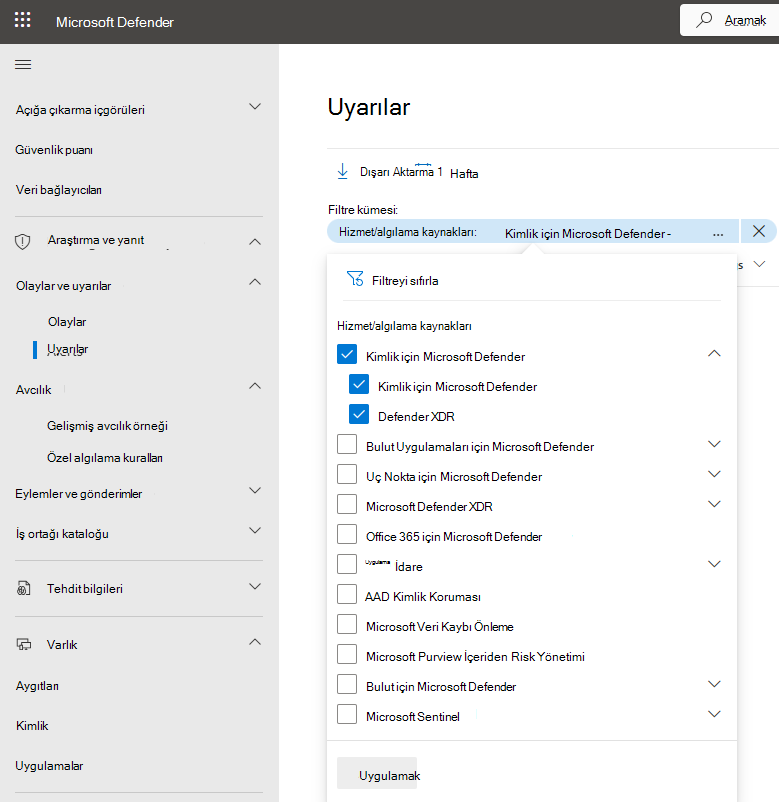Viewport: 779px width, 802px height.
Task: Check AAD Kimlik Koruması checkbox
Action: (x=347, y=594)
